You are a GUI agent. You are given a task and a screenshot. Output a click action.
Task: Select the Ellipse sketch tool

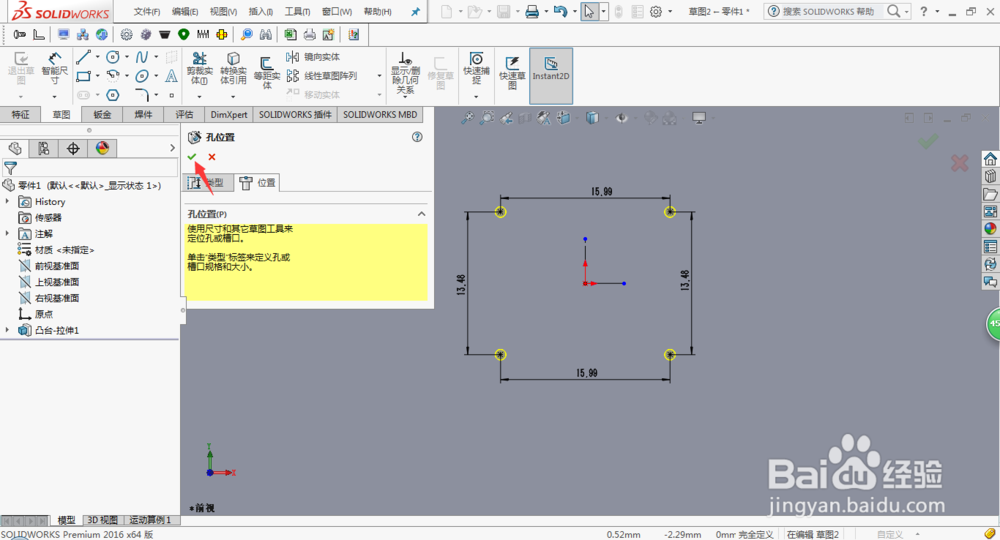click(x=142, y=77)
